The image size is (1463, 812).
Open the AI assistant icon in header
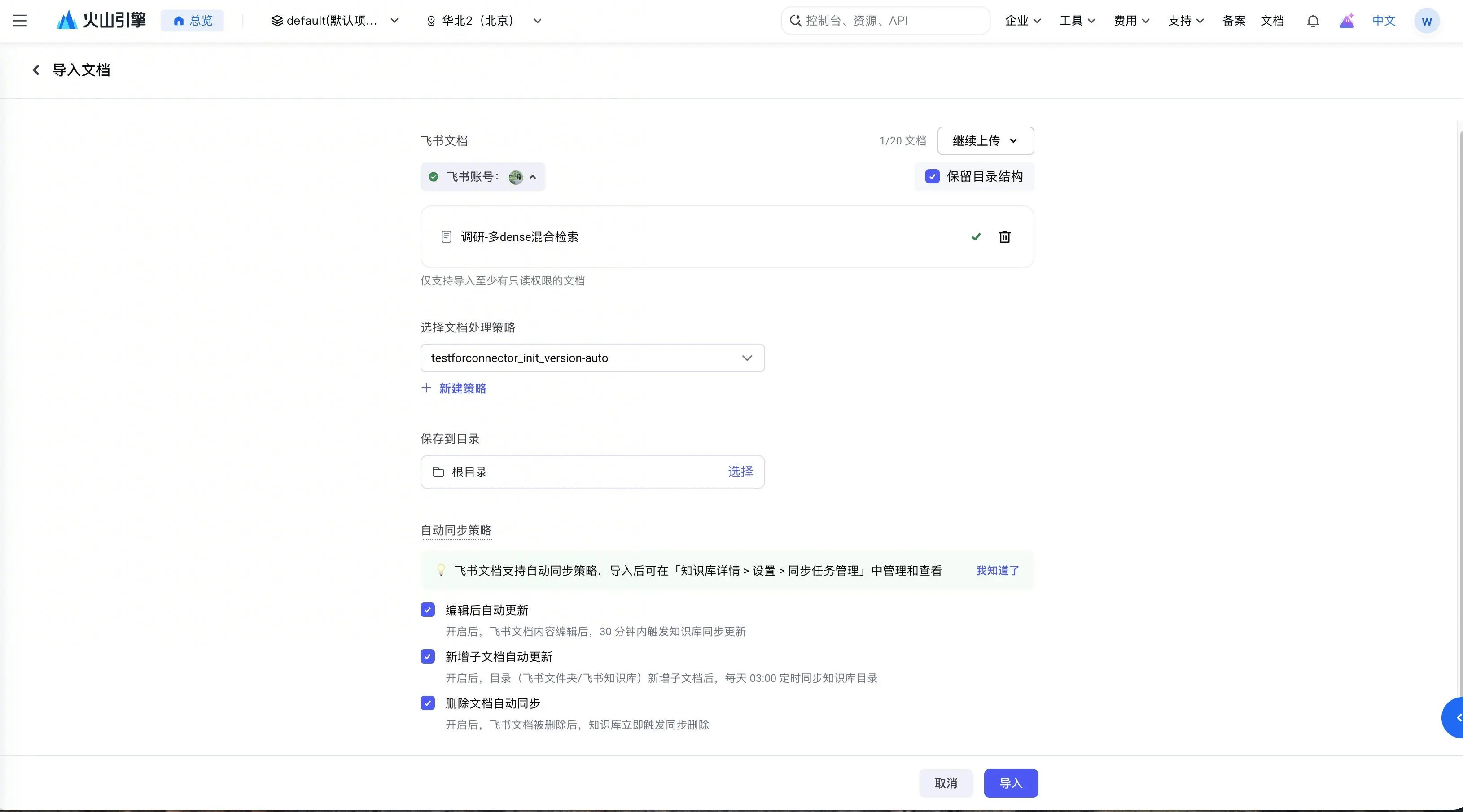(x=1347, y=21)
